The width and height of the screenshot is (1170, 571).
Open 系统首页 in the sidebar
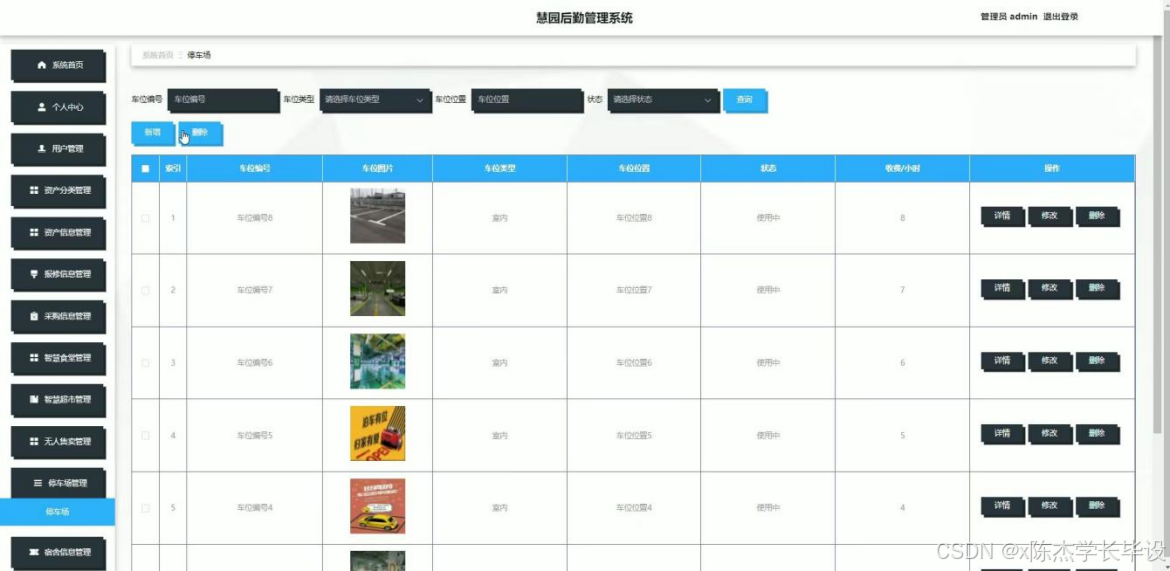coord(58,66)
